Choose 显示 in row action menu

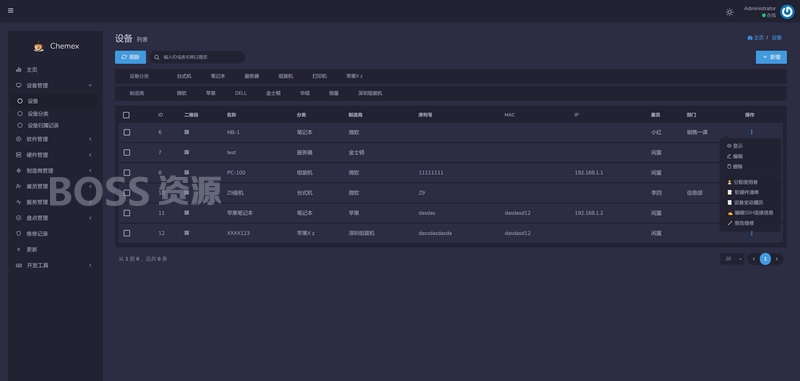735,146
